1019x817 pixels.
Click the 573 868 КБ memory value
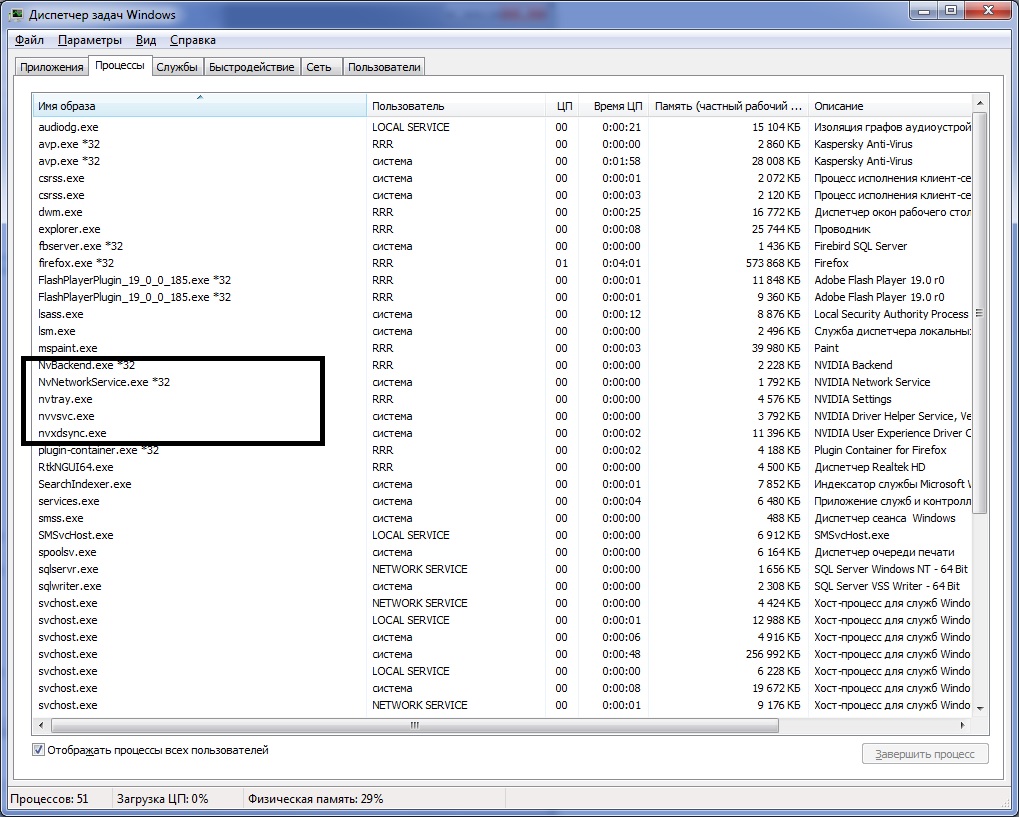(x=773, y=263)
